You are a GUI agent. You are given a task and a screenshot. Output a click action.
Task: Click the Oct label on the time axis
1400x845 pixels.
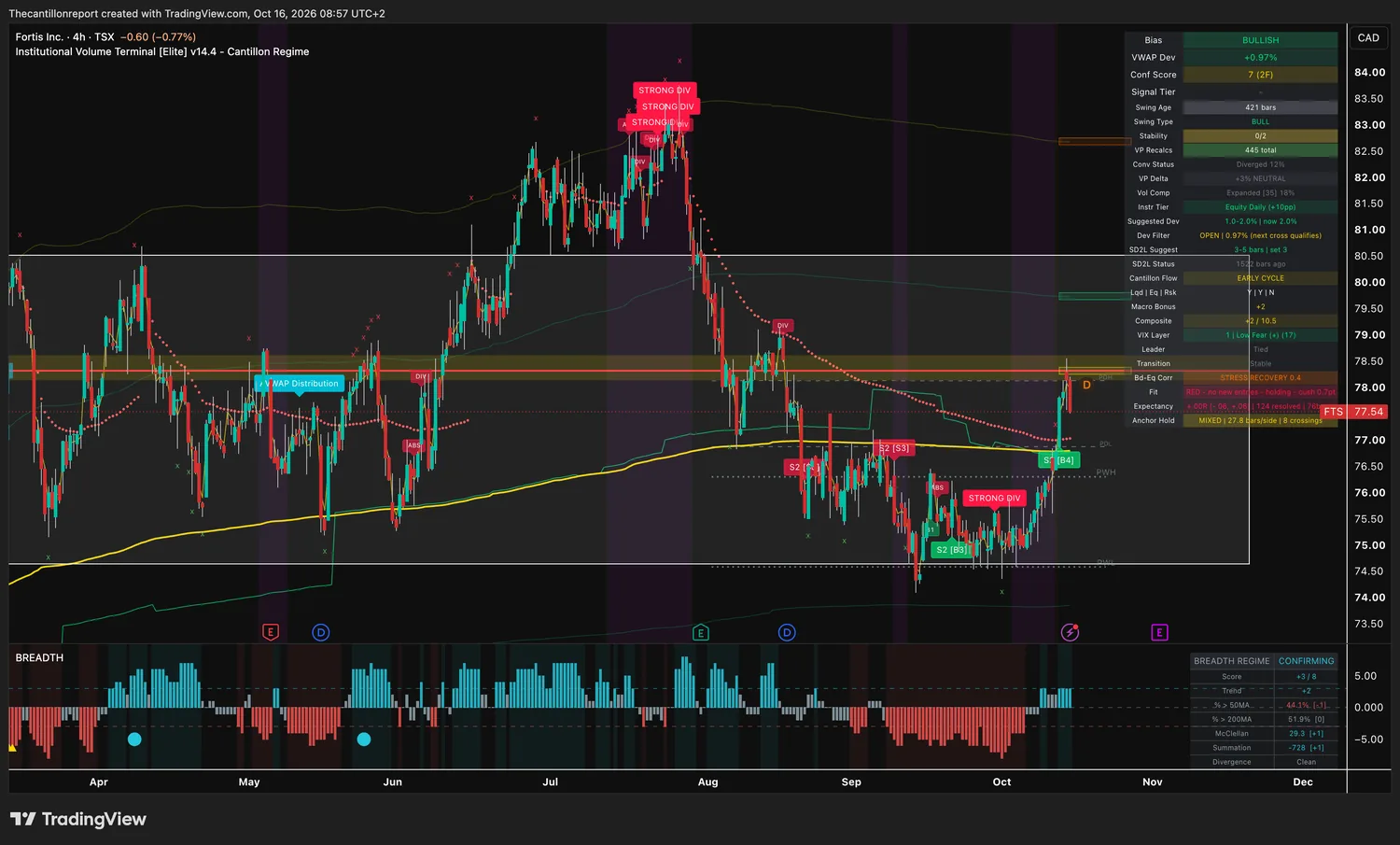[x=1001, y=782]
